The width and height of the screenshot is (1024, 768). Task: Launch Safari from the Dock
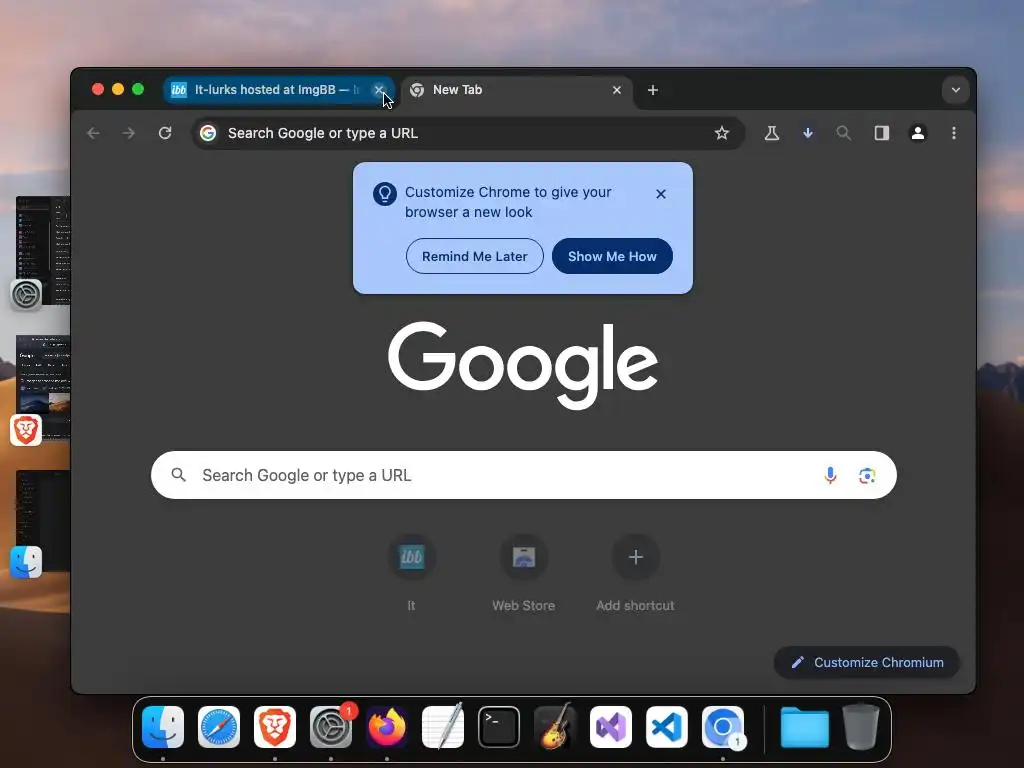coord(219,727)
